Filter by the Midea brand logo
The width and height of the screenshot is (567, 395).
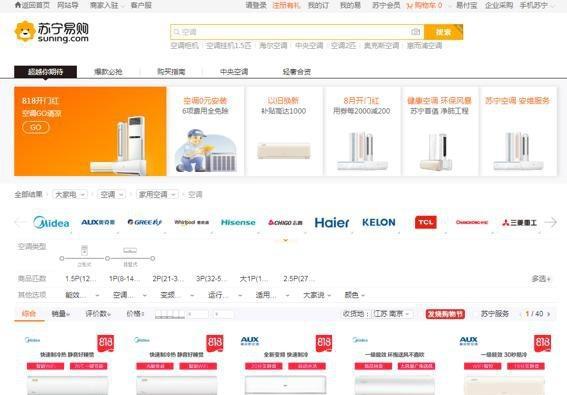[51, 222]
